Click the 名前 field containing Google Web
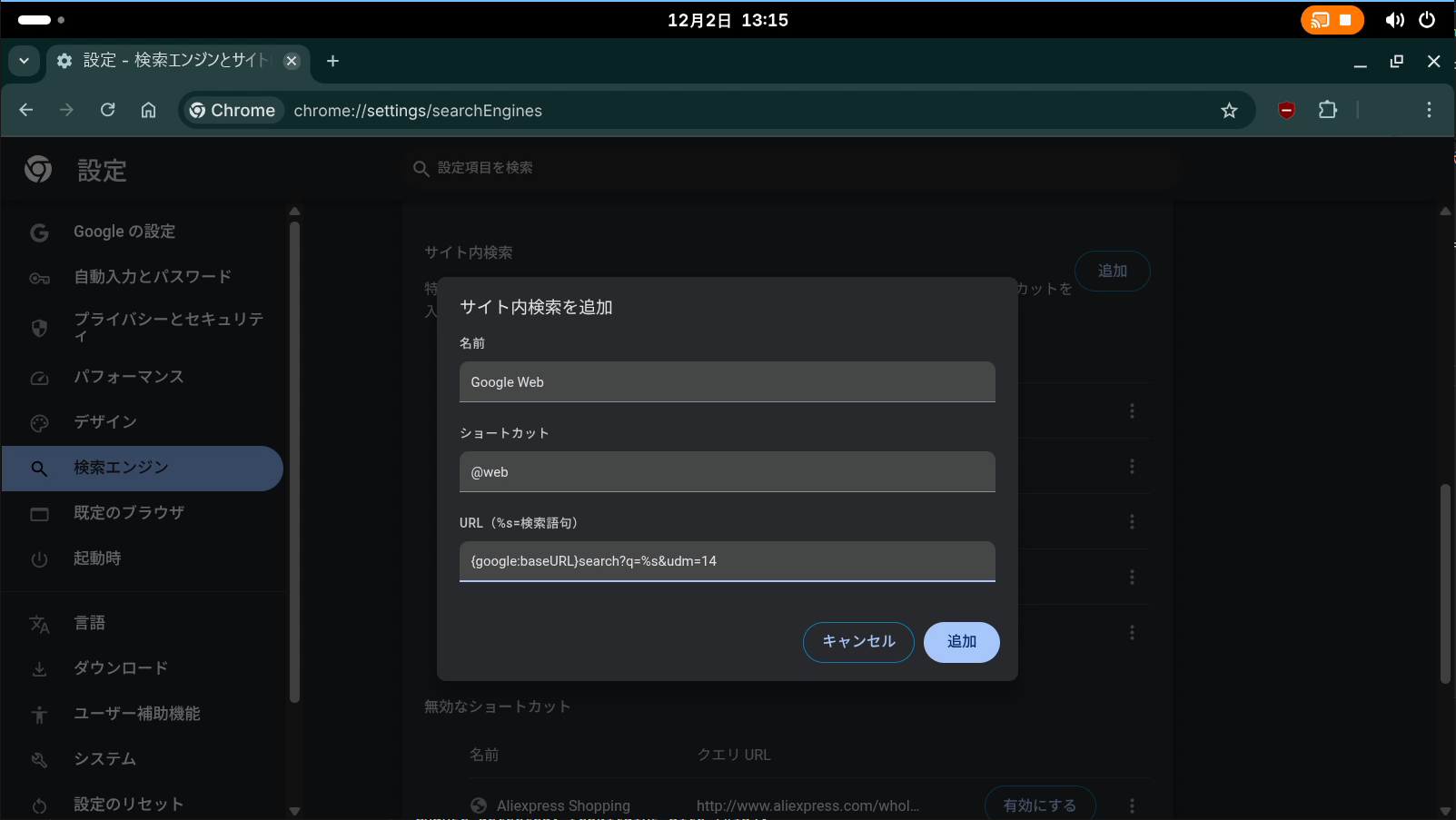This screenshot has width=1456, height=820. click(727, 382)
